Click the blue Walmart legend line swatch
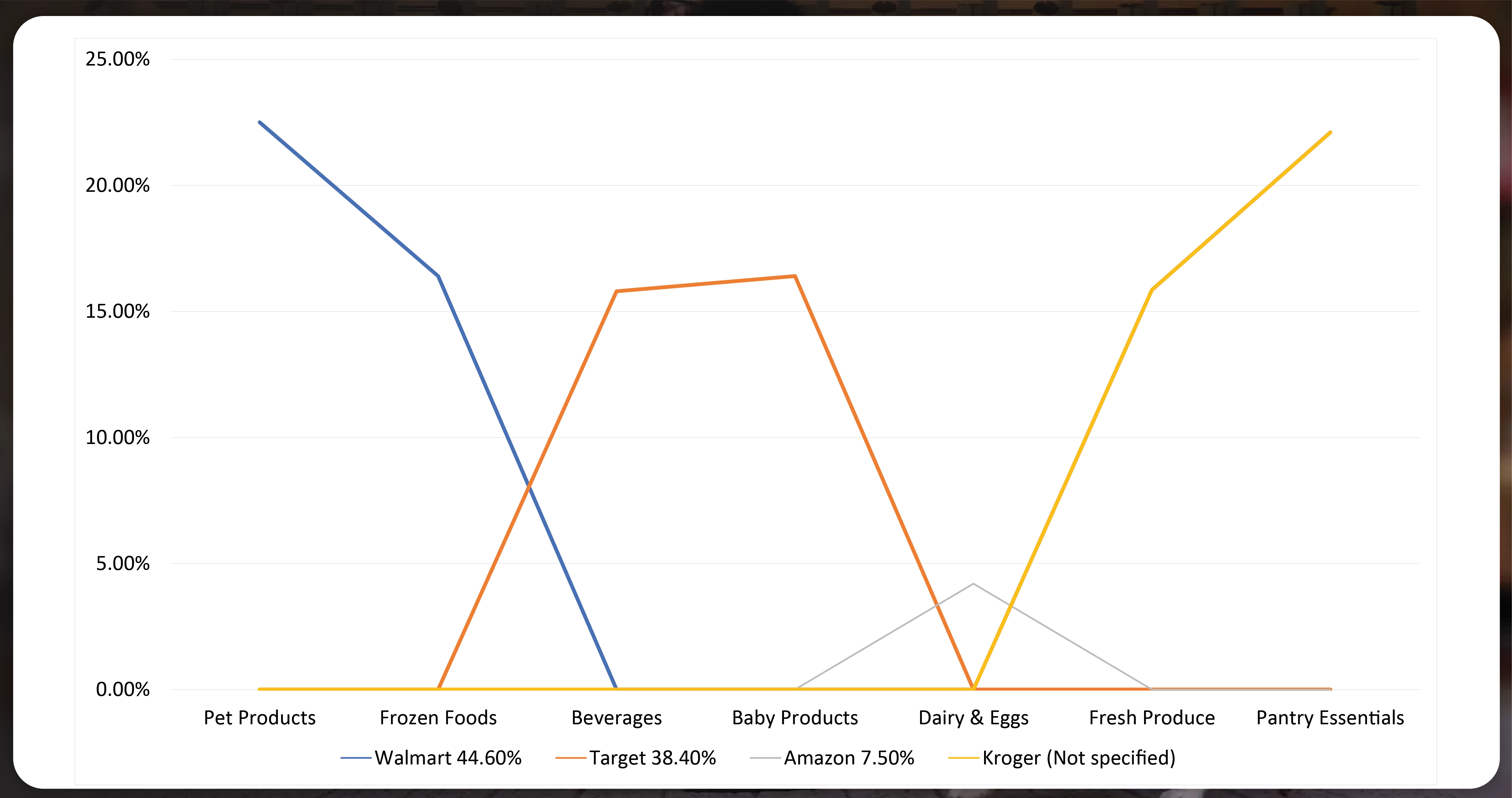The width and height of the screenshot is (1512, 798). (356, 758)
